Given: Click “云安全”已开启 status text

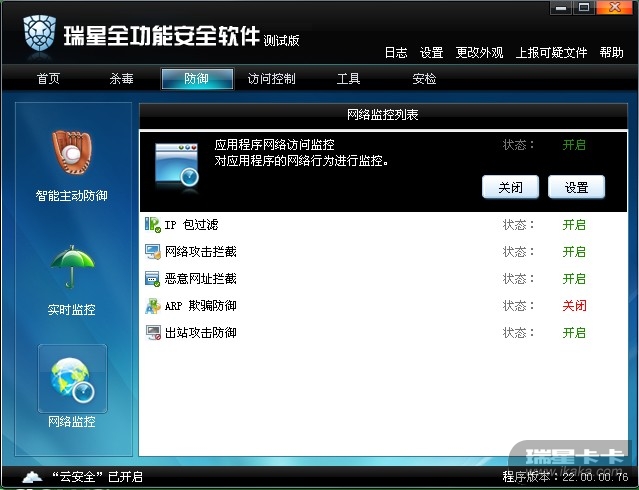Looking at the screenshot, I should pos(97,477).
